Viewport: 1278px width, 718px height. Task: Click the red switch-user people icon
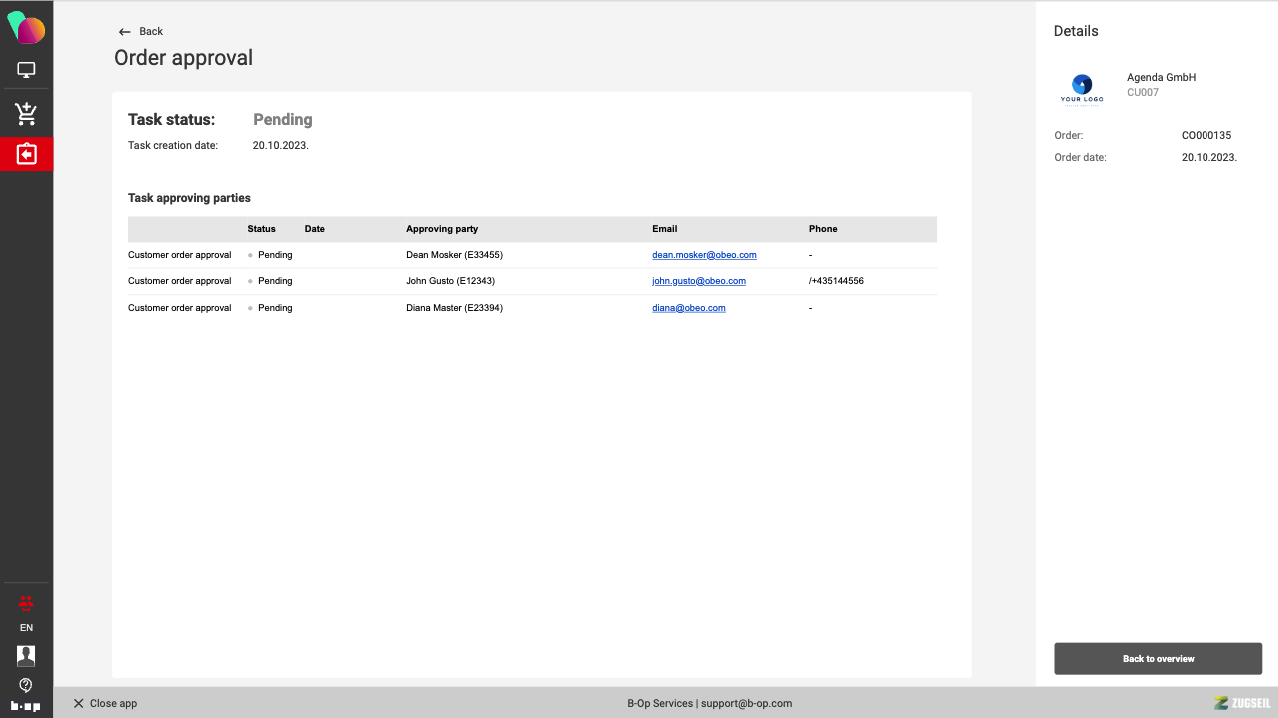(26, 602)
